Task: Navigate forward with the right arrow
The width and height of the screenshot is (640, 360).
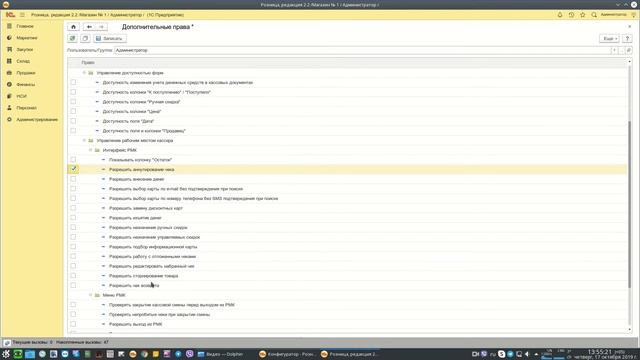Action: coord(102,27)
